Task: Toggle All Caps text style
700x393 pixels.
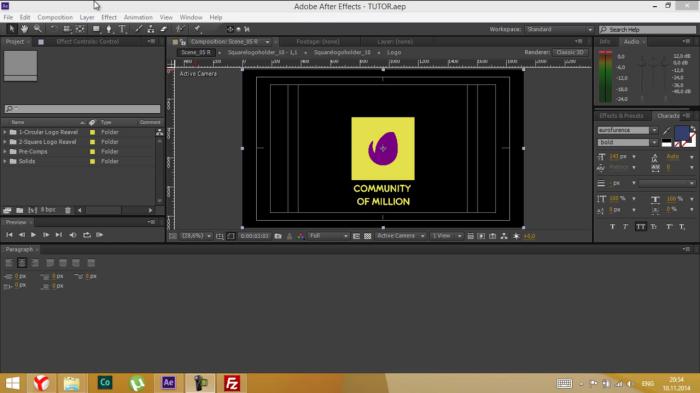Action: (641, 227)
